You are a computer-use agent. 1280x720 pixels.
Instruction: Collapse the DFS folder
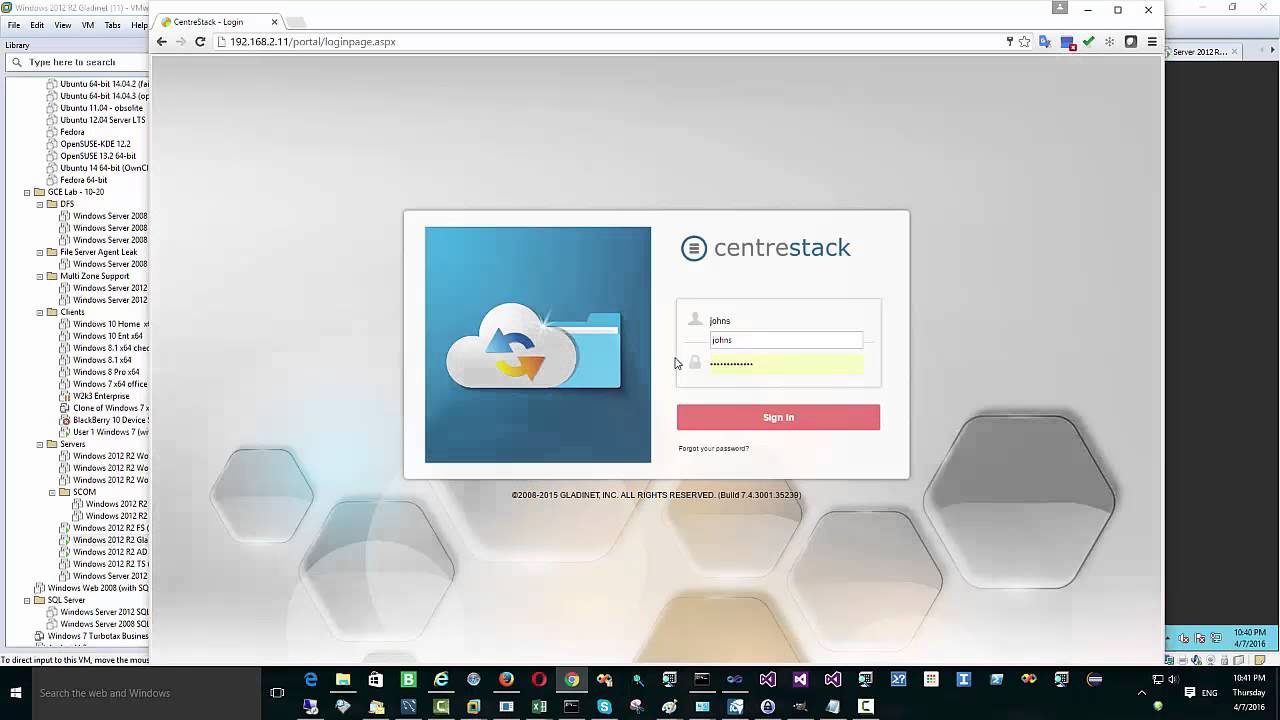point(40,204)
